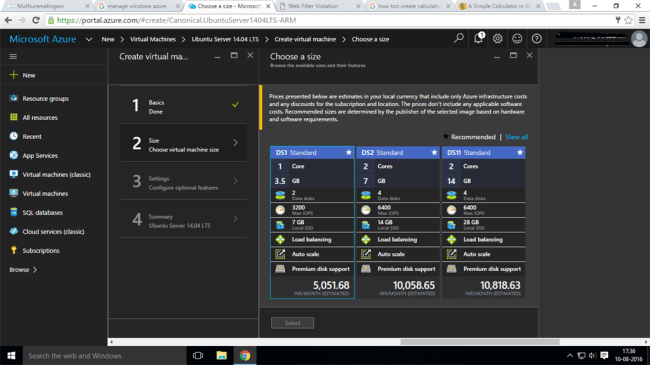Click the Virtual machines (classic) icon
The image size is (650, 365).
point(14,174)
